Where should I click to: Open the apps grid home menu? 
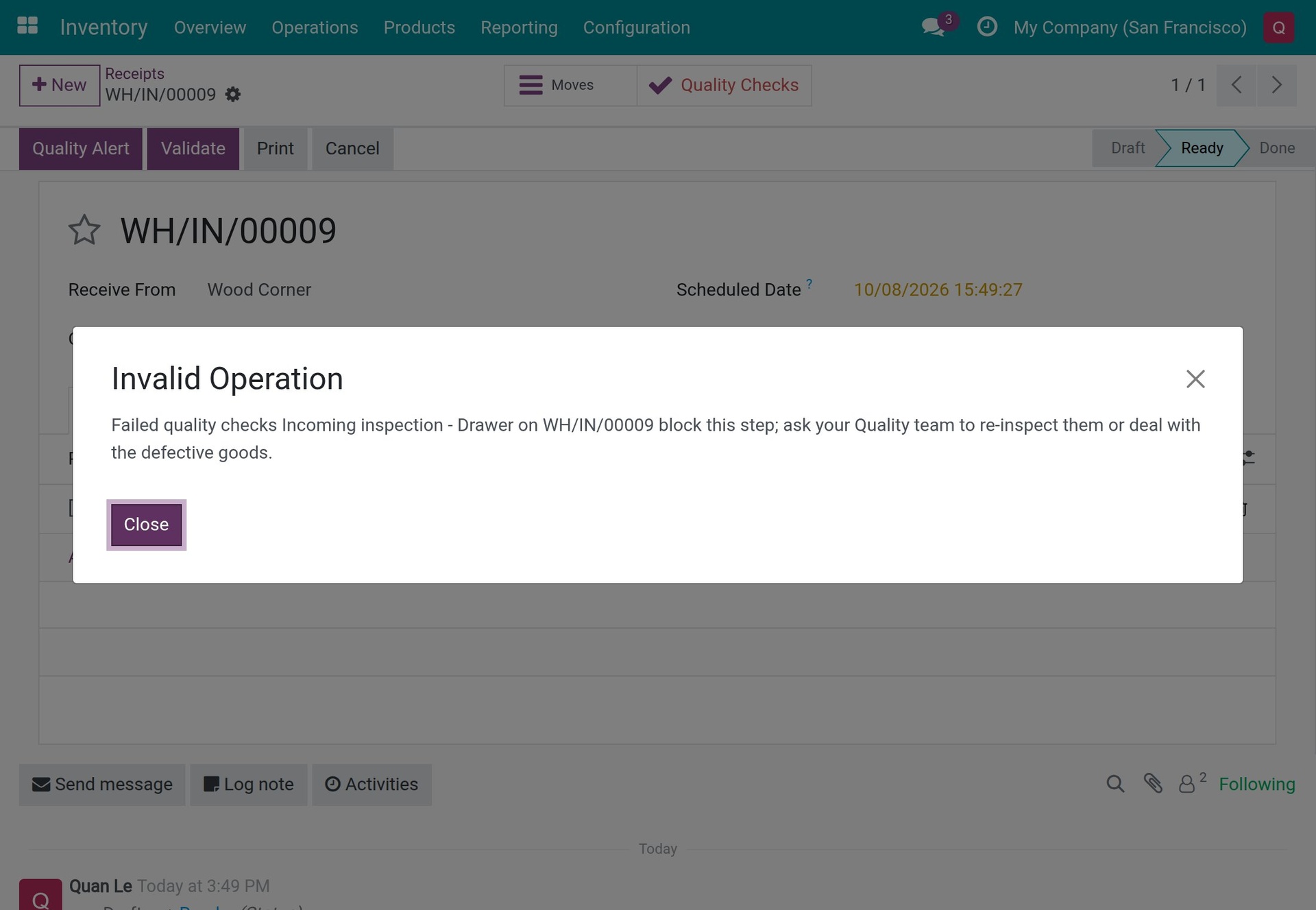27,26
